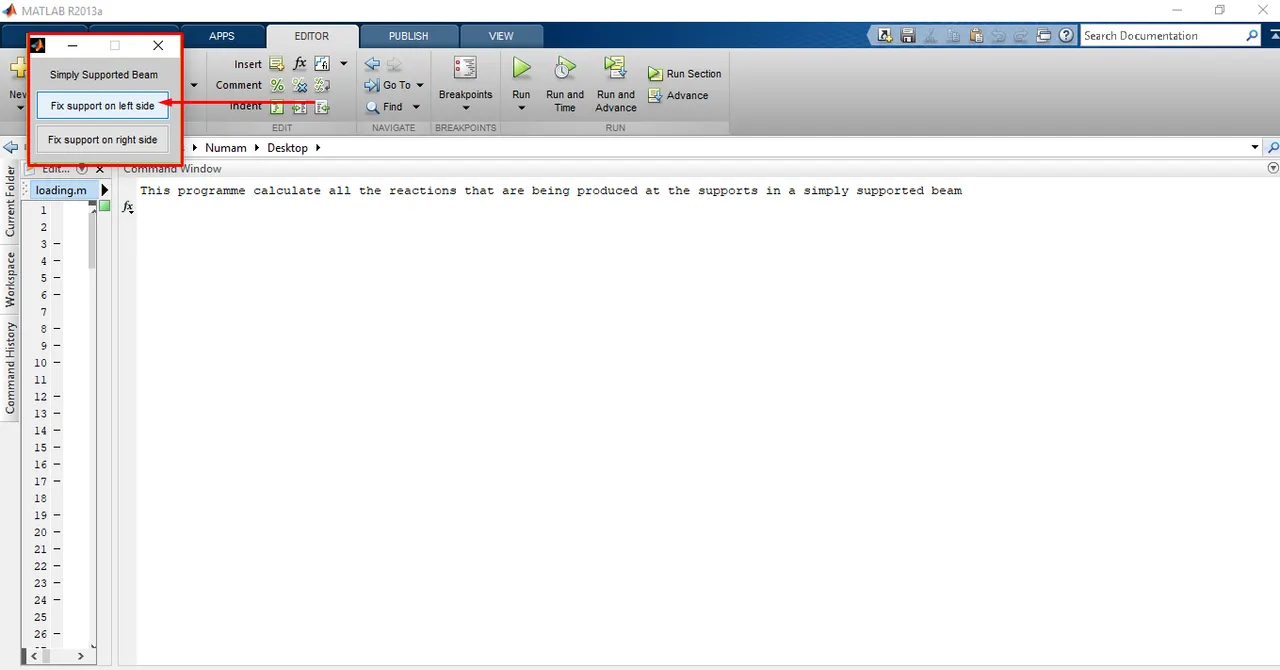Screen dimensions: 1280x670
Task: Click the fx prompt icon in Command Window
Action: tap(128, 207)
